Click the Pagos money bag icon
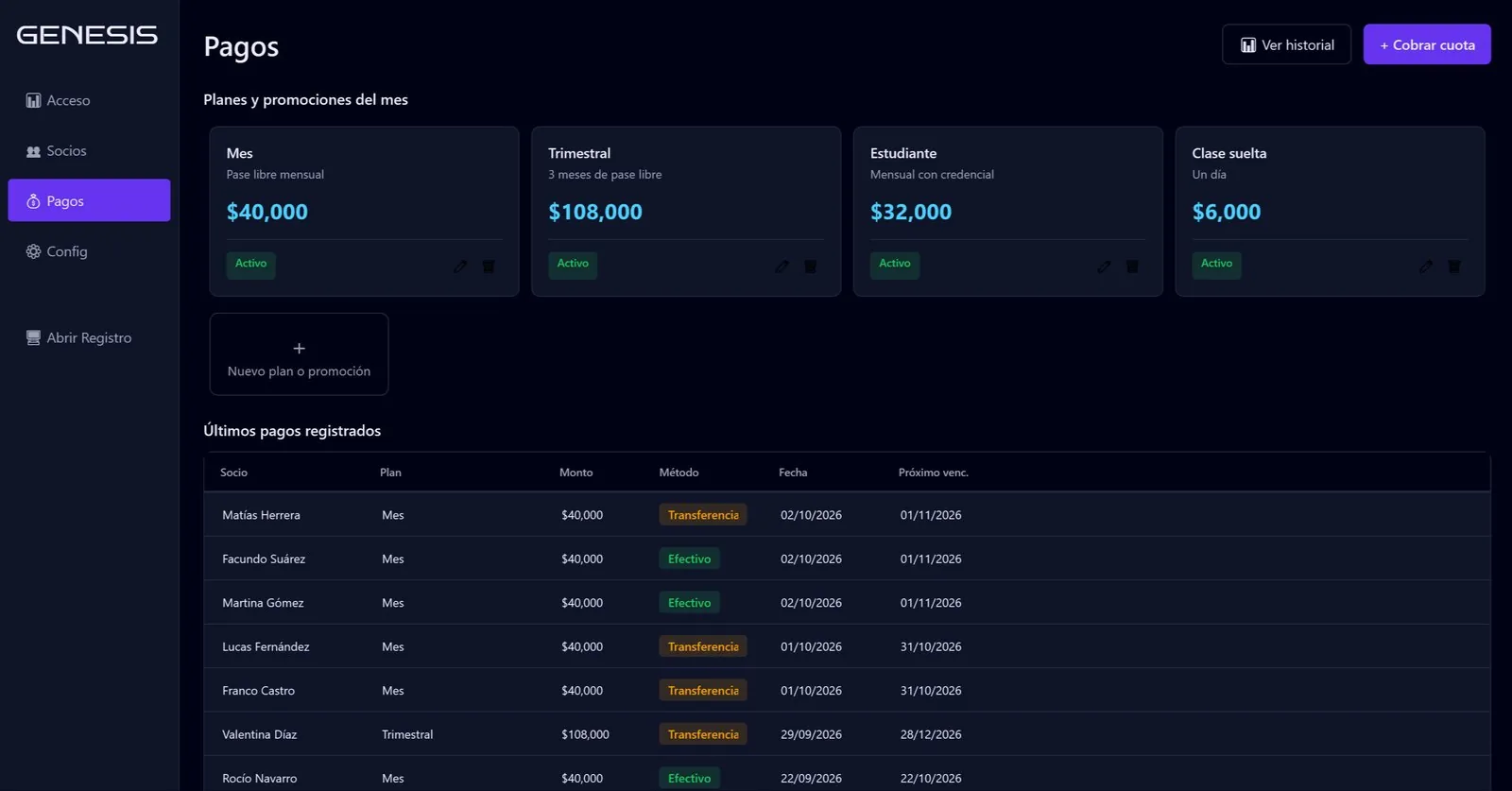Viewport: 1512px width, 791px height. click(x=33, y=201)
